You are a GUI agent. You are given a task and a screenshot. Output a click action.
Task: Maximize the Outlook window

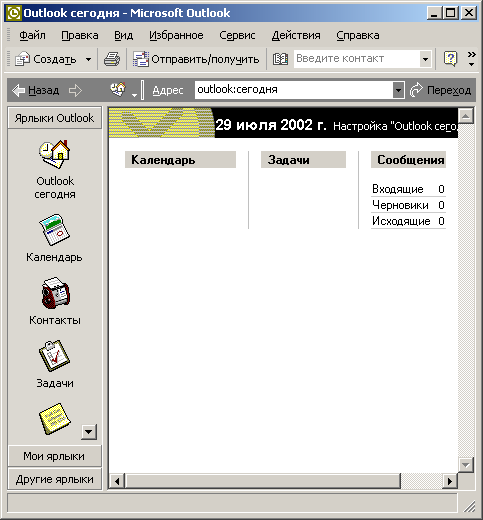(x=450, y=13)
